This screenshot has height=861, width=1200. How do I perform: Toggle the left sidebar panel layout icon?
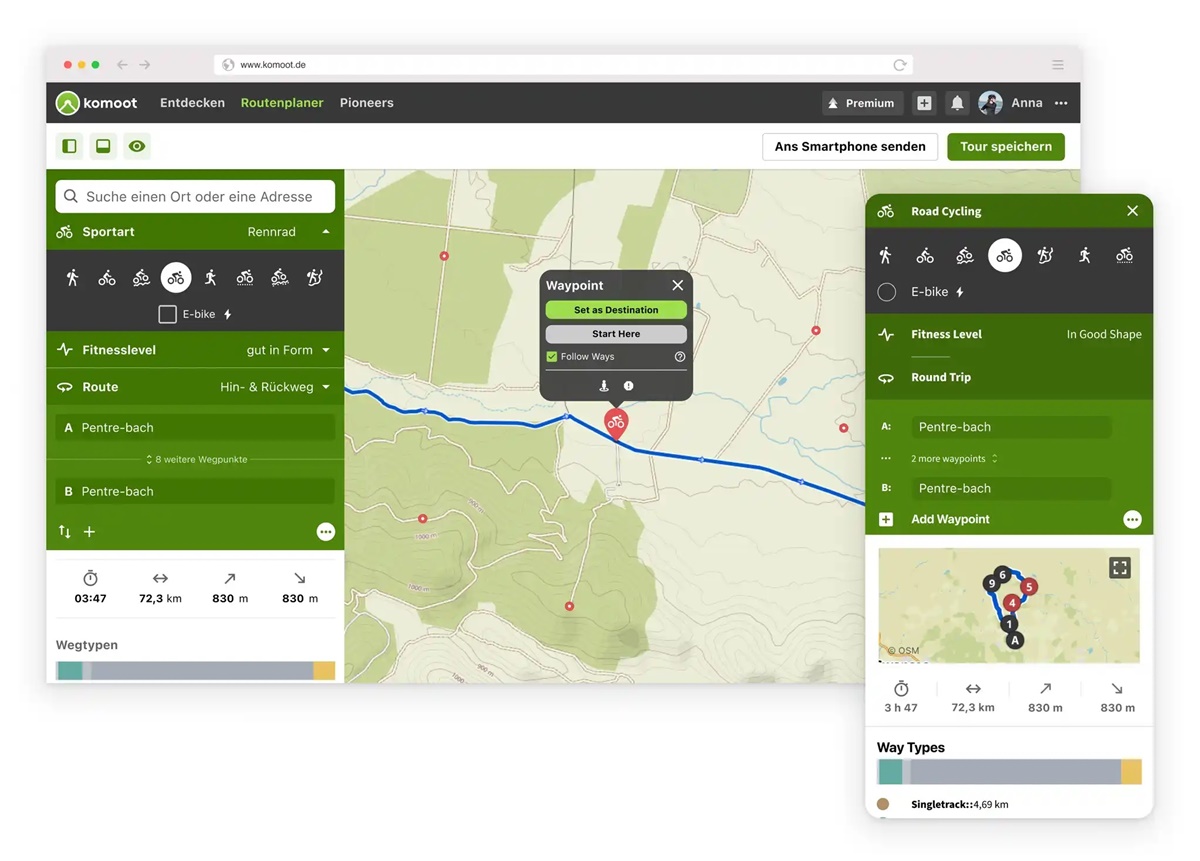70,146
